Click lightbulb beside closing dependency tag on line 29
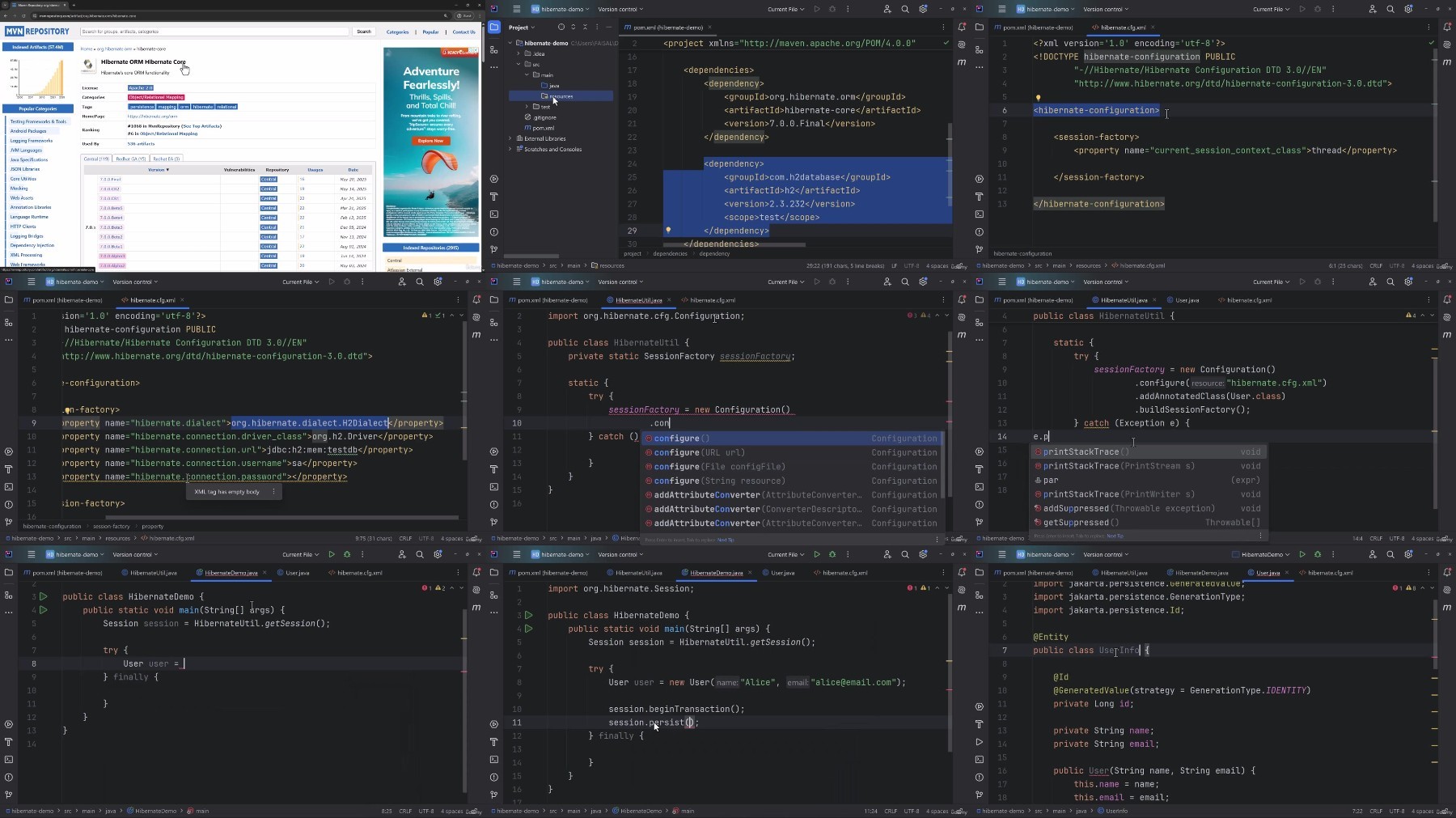This screenshot has height=818, width=1456. tap(668, 231)
